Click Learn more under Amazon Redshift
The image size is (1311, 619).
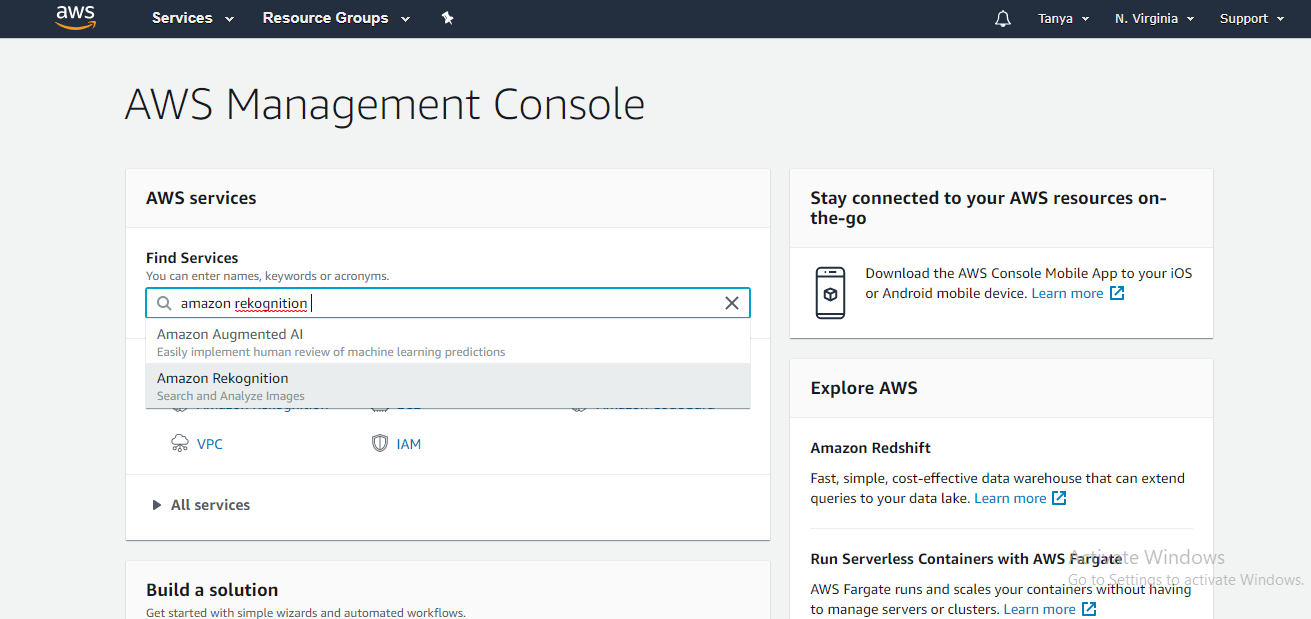[x=1010, y=498]
